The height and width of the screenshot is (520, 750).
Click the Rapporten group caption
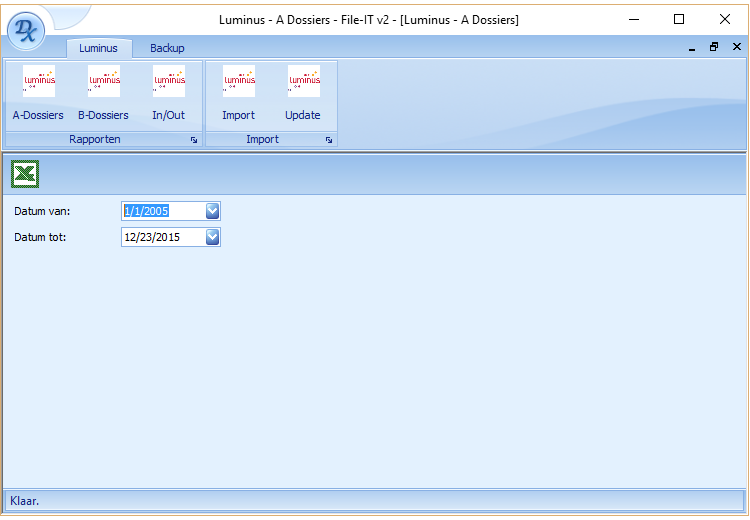(x=95, y=139)
